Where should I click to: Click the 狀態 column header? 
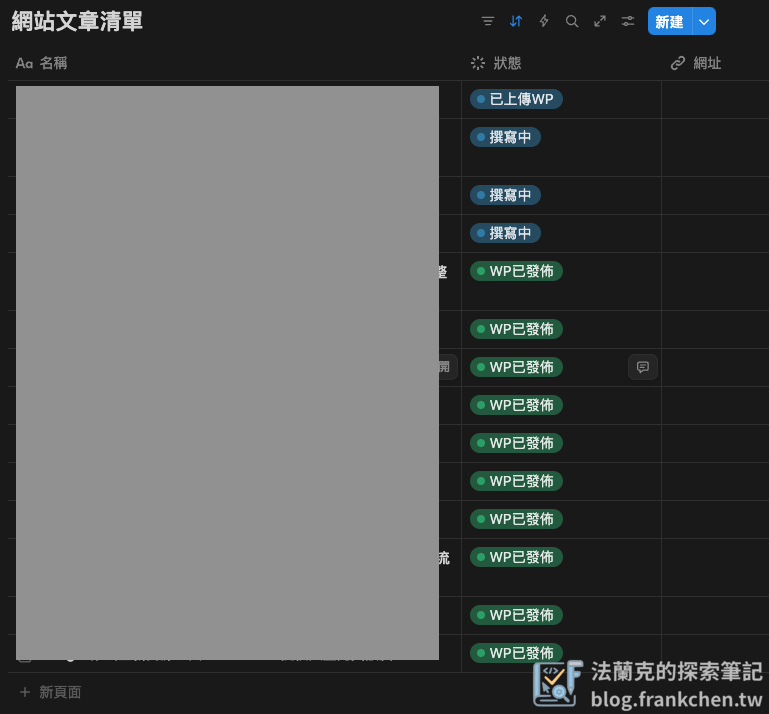point(496,63)
